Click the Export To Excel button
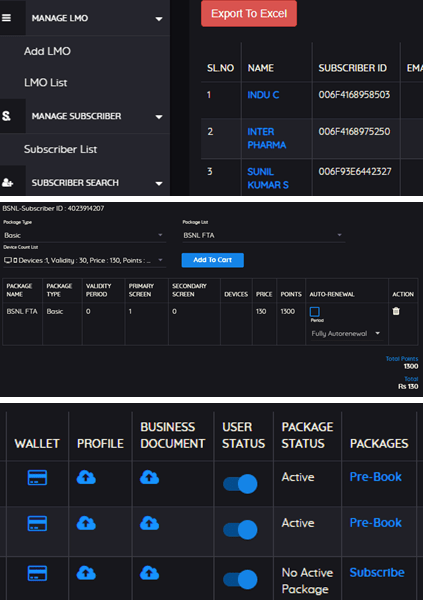423x600 pixels. pyautogui.click(x=249, y=13)
